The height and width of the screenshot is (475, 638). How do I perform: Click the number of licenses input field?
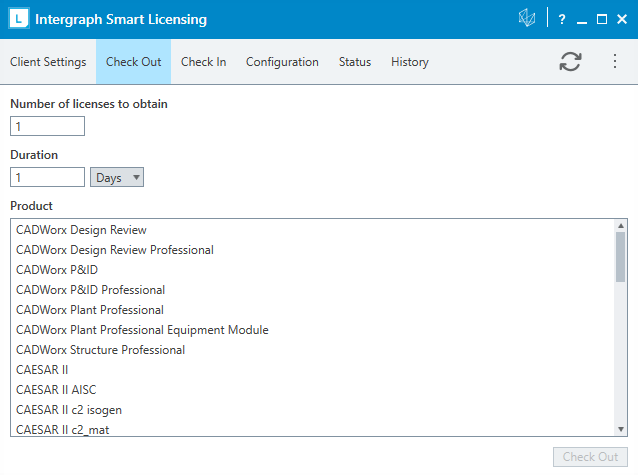point(47,126)
